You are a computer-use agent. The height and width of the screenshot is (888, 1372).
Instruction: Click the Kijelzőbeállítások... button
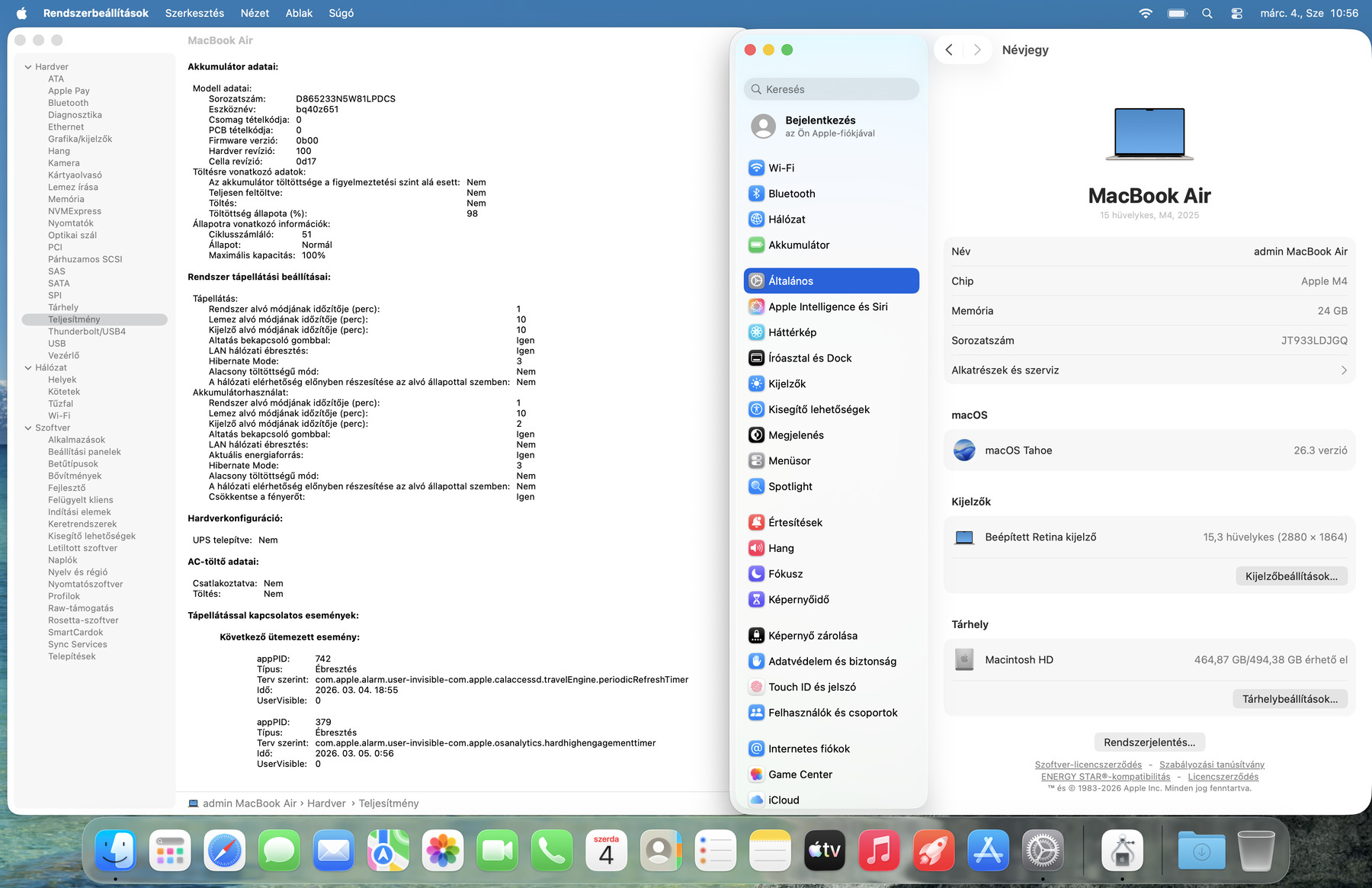(1291, 576)
